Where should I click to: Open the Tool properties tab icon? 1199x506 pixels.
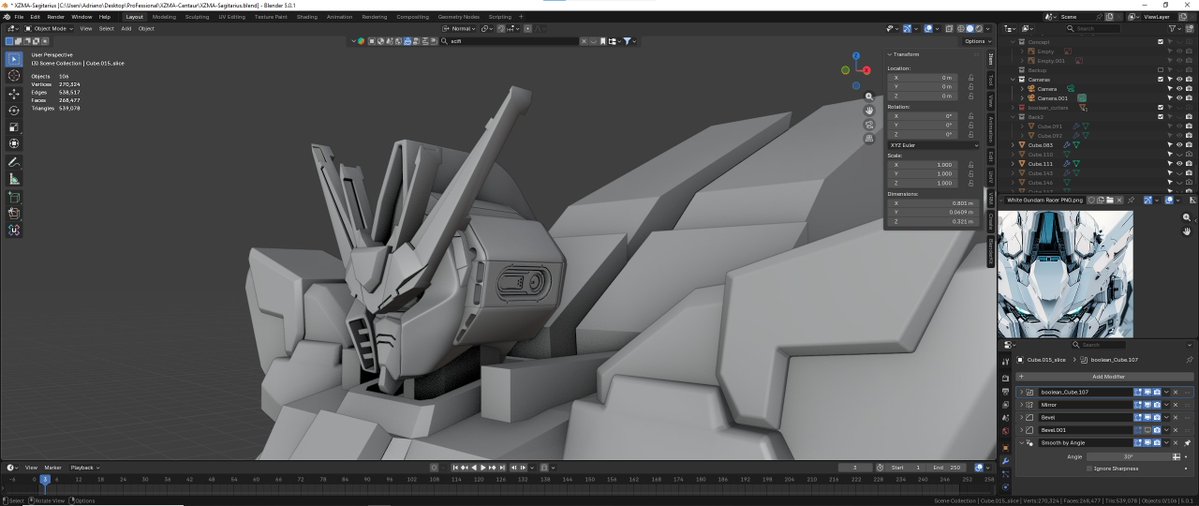[1006, 362]
